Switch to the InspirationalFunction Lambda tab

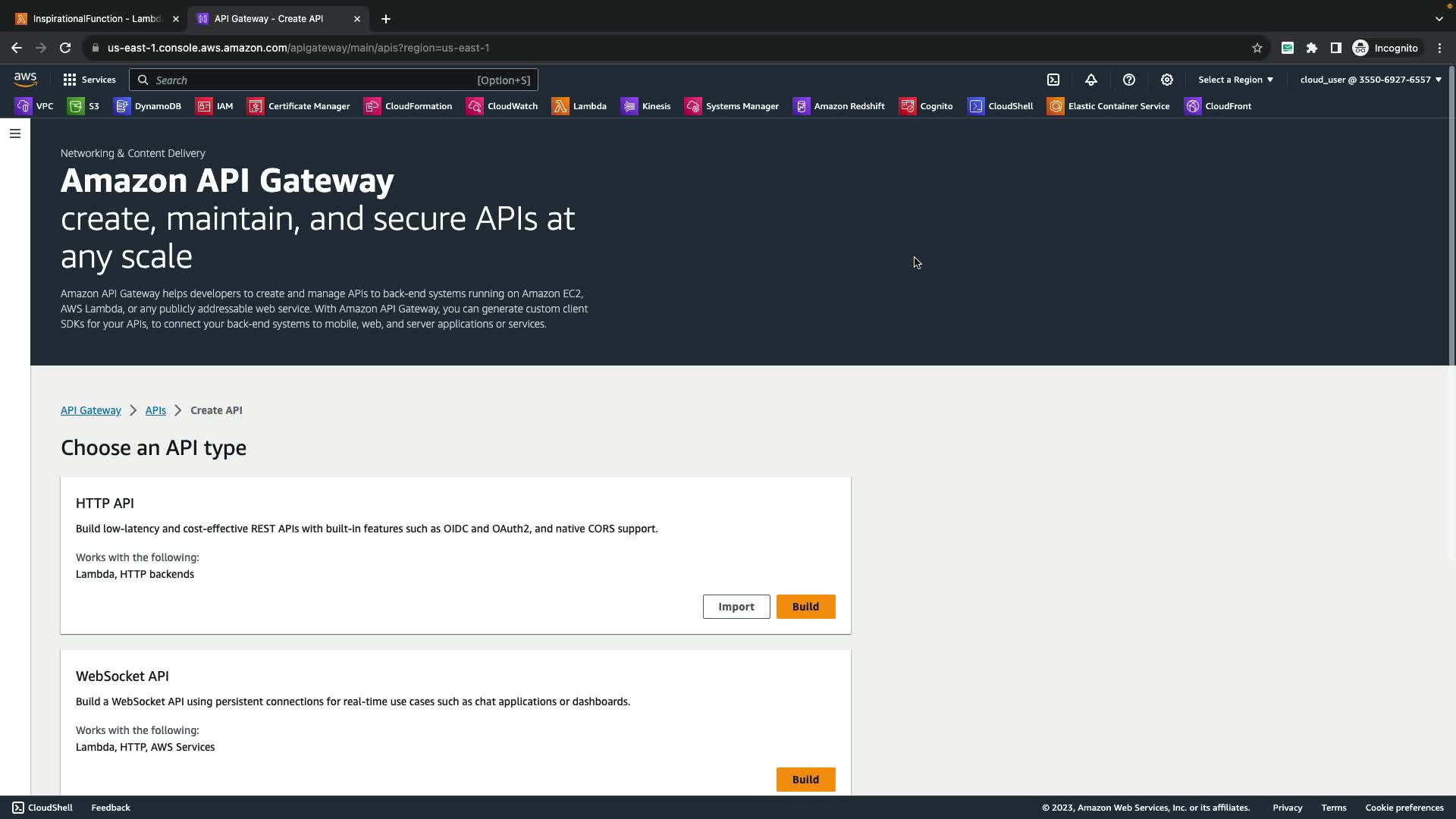click(x=96, y=19)
